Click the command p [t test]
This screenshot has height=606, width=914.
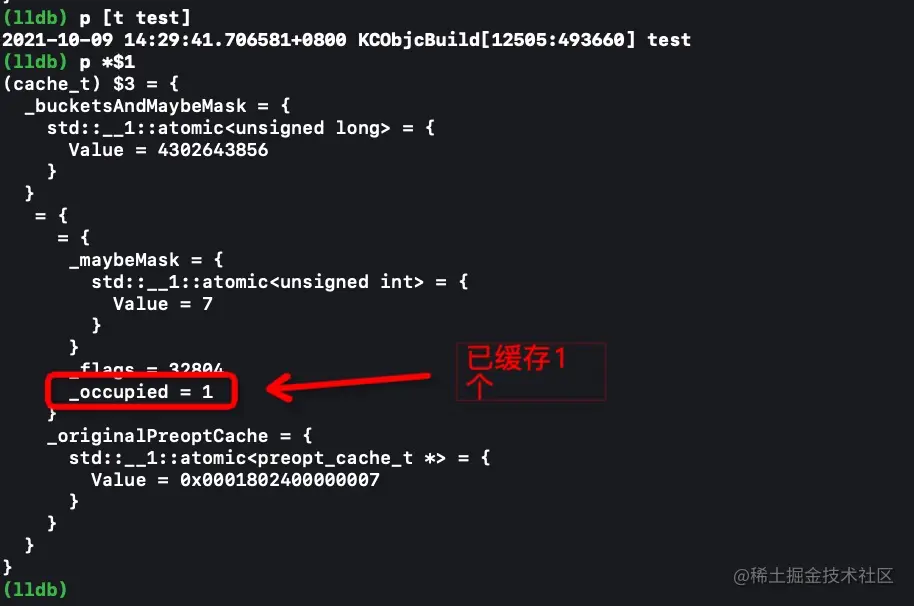[x=135, y=17]
